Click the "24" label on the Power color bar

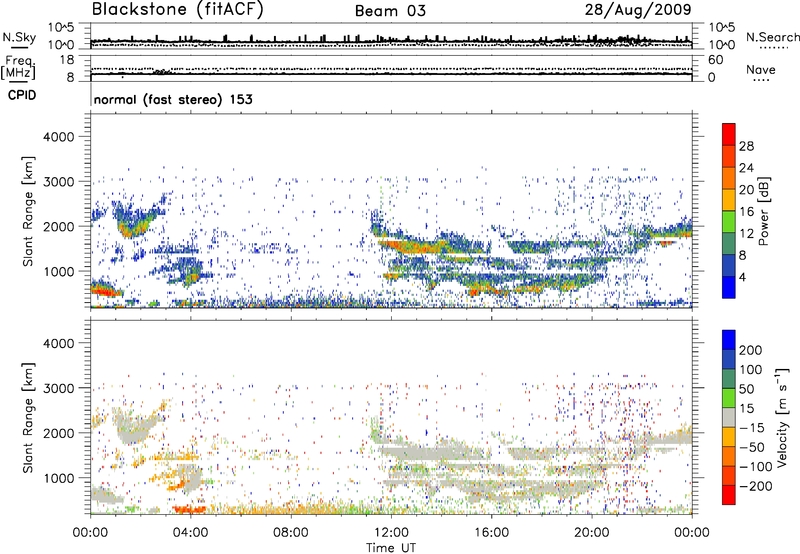746,168
